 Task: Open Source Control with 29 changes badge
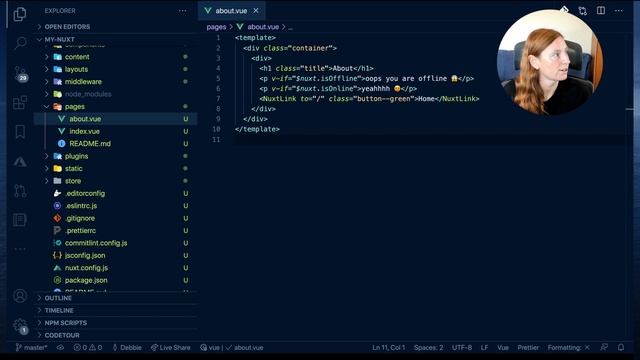(x=20, y=73)
